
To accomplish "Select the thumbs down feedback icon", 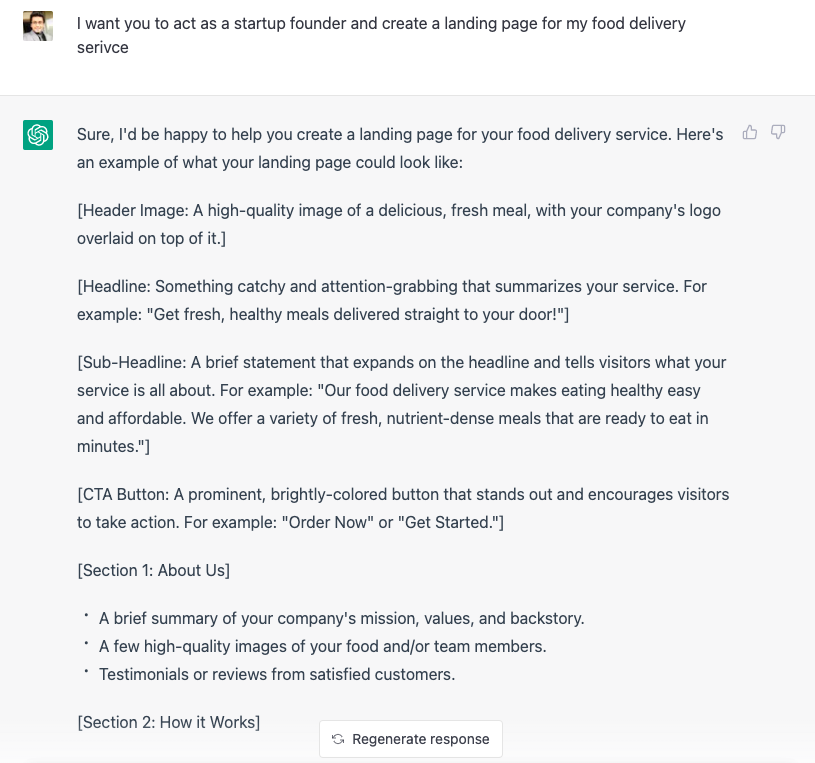I will (777, 132).
